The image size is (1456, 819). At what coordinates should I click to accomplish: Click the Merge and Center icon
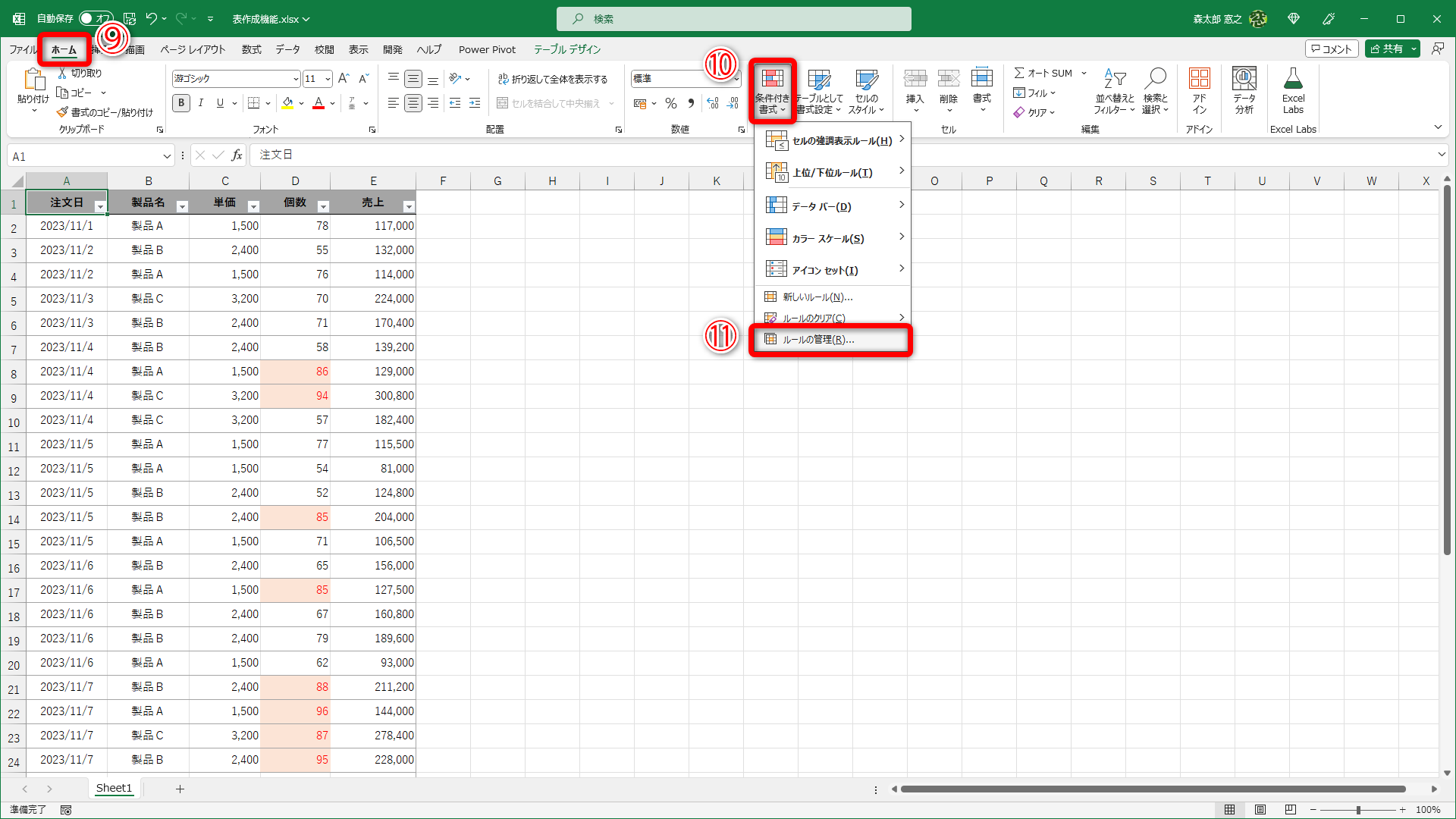(502, 103)
